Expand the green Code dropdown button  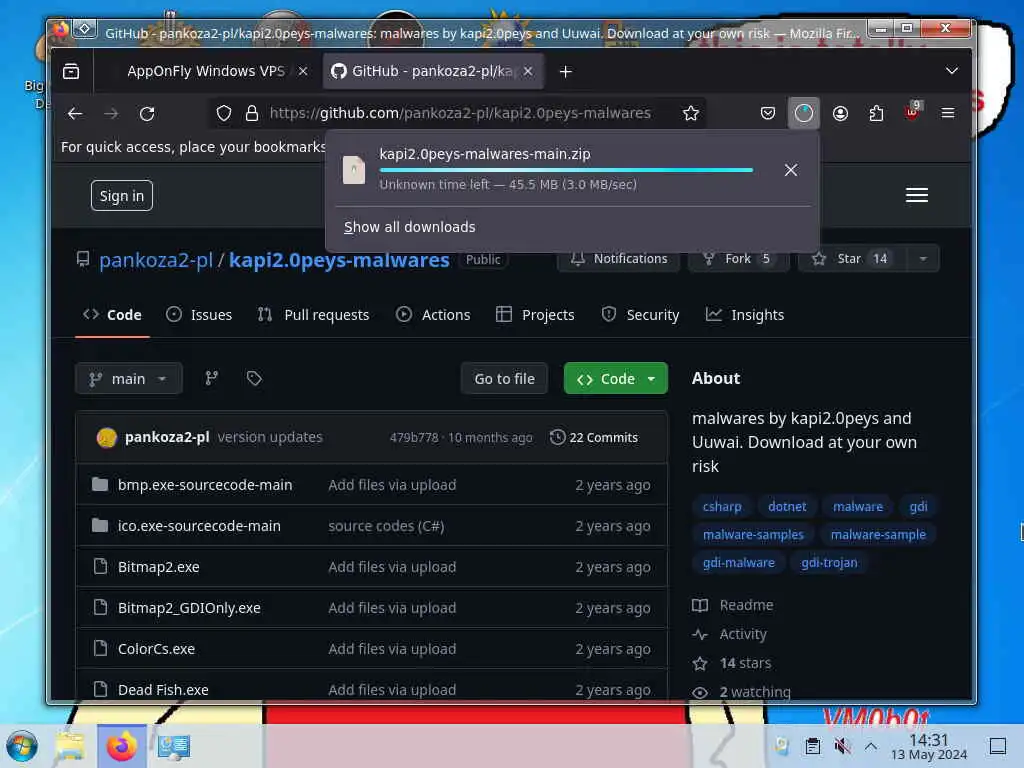[x=616, y=378]
